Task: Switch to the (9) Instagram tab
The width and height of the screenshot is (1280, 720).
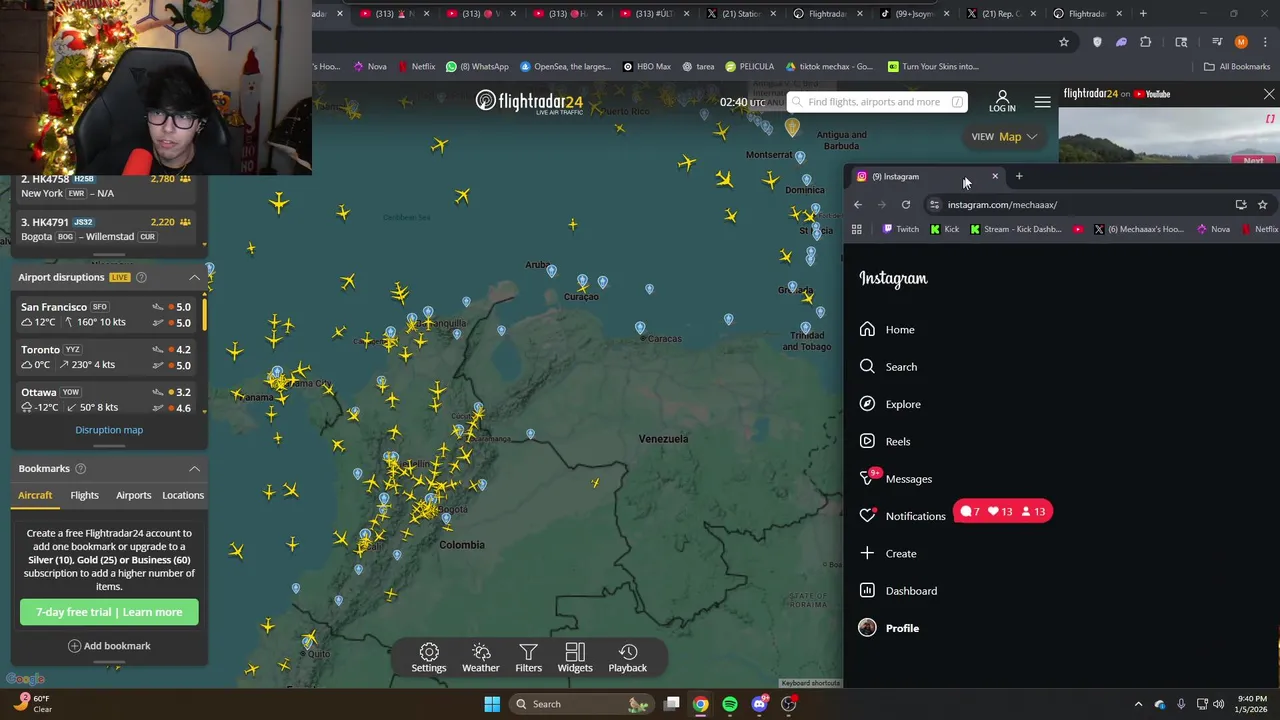Action: pyautogui.click(x=926, y=177)
